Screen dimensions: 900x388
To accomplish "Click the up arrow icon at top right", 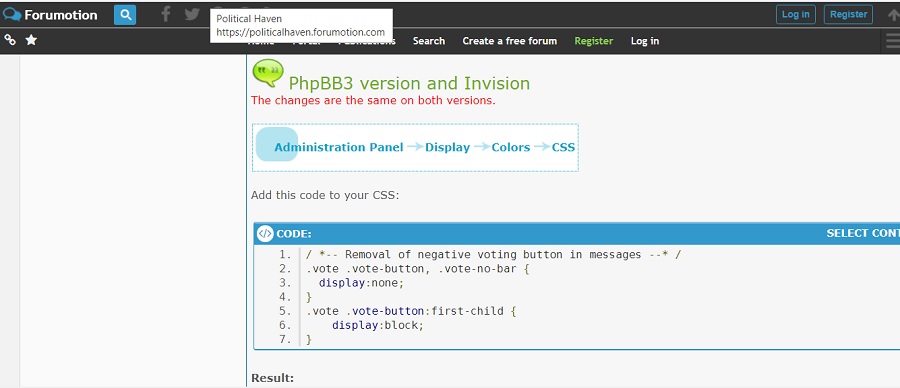I will (x=893, y=15).
